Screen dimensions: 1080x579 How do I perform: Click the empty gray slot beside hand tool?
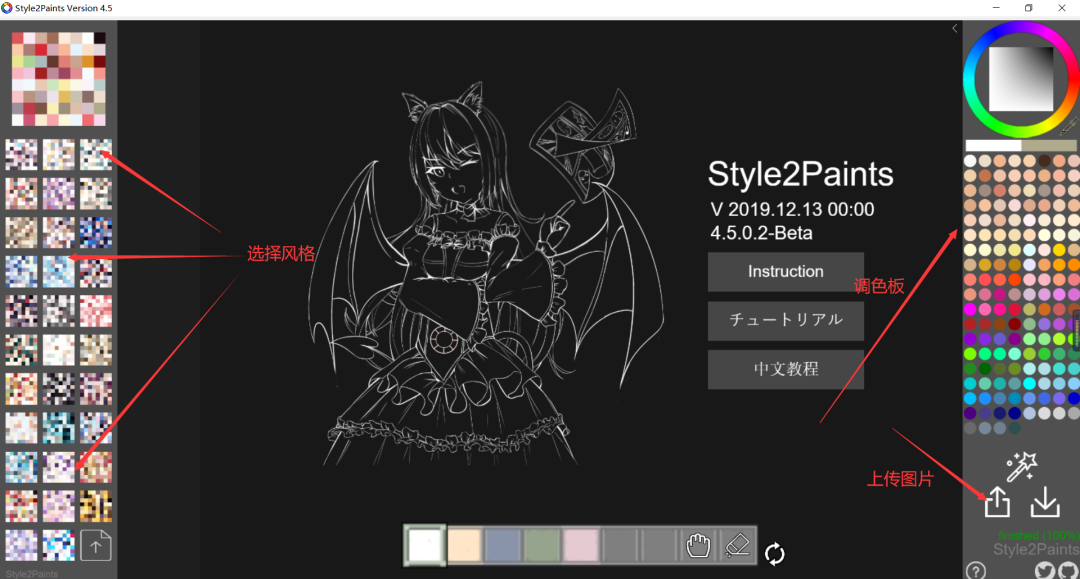point(659,546)
